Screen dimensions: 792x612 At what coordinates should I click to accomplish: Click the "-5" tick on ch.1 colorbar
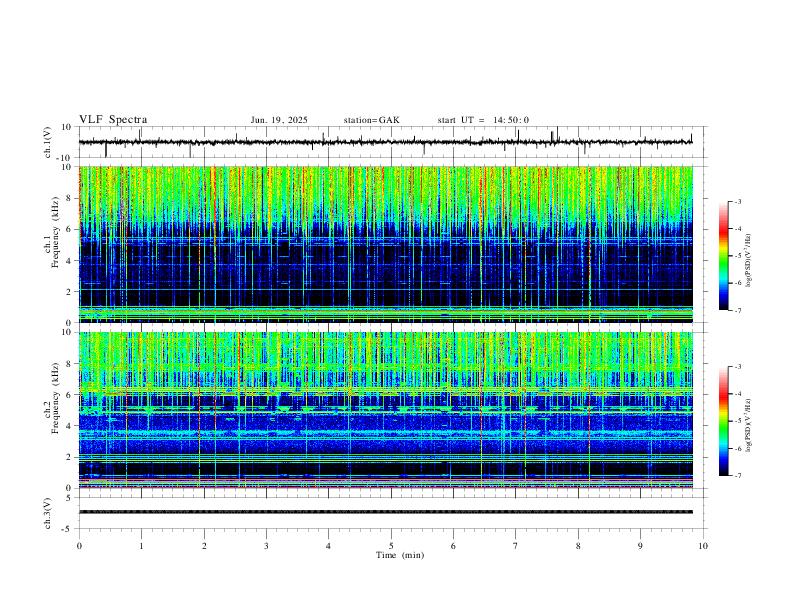tap(738, 256)
